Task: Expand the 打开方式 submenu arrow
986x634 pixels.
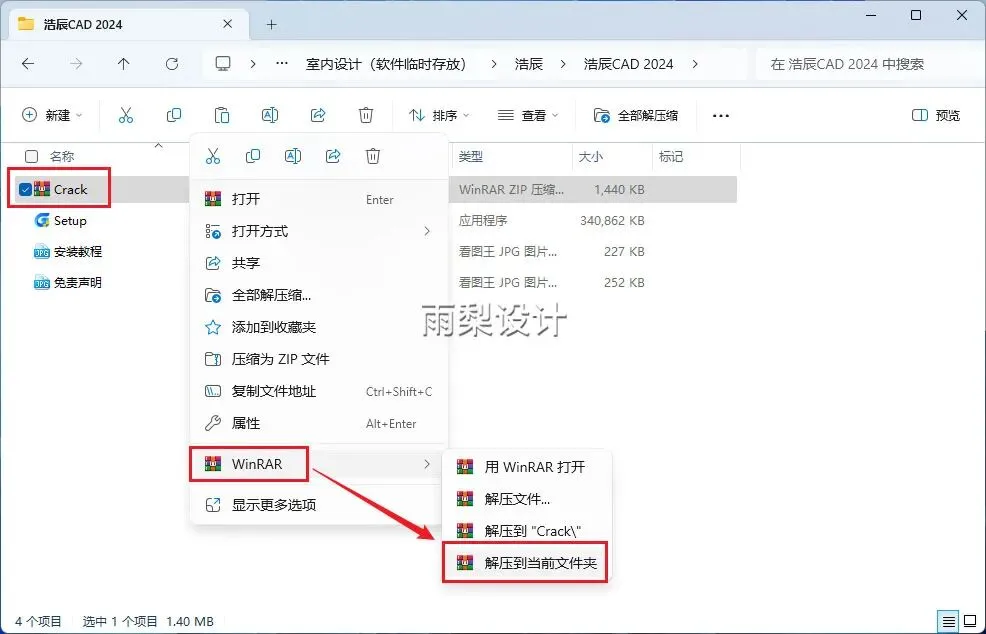Action: tap(427, 231)
